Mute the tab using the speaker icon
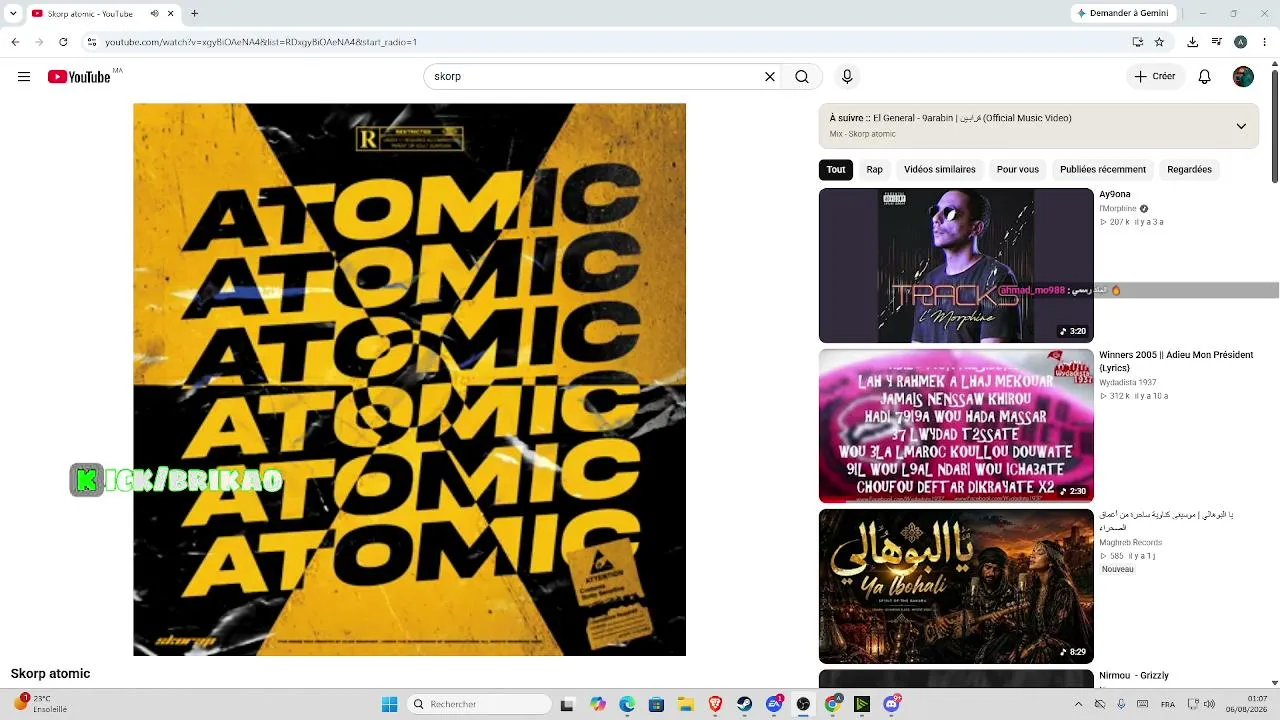The image size is (1280, 720). click(154, 14)
